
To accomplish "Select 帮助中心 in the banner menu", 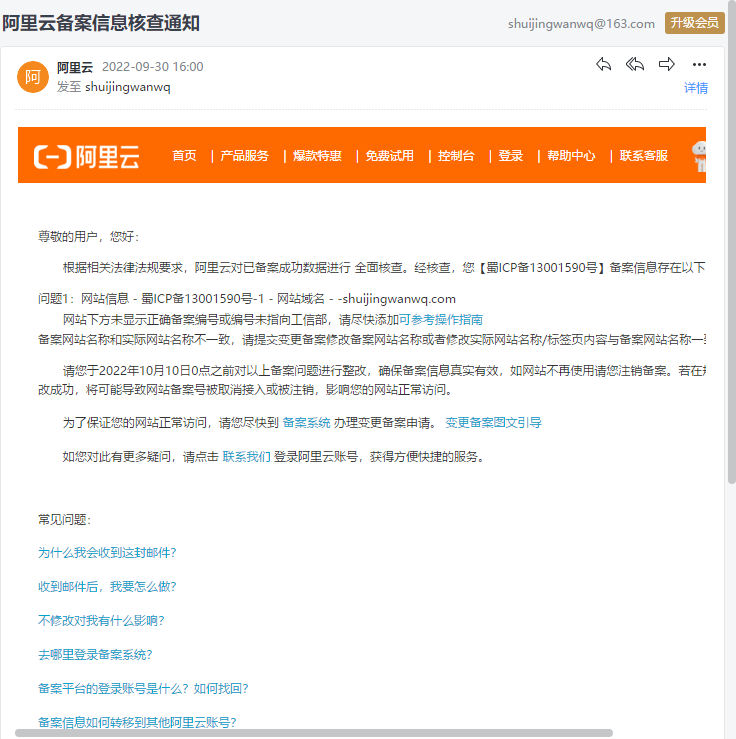I will [x=572, y=156].
